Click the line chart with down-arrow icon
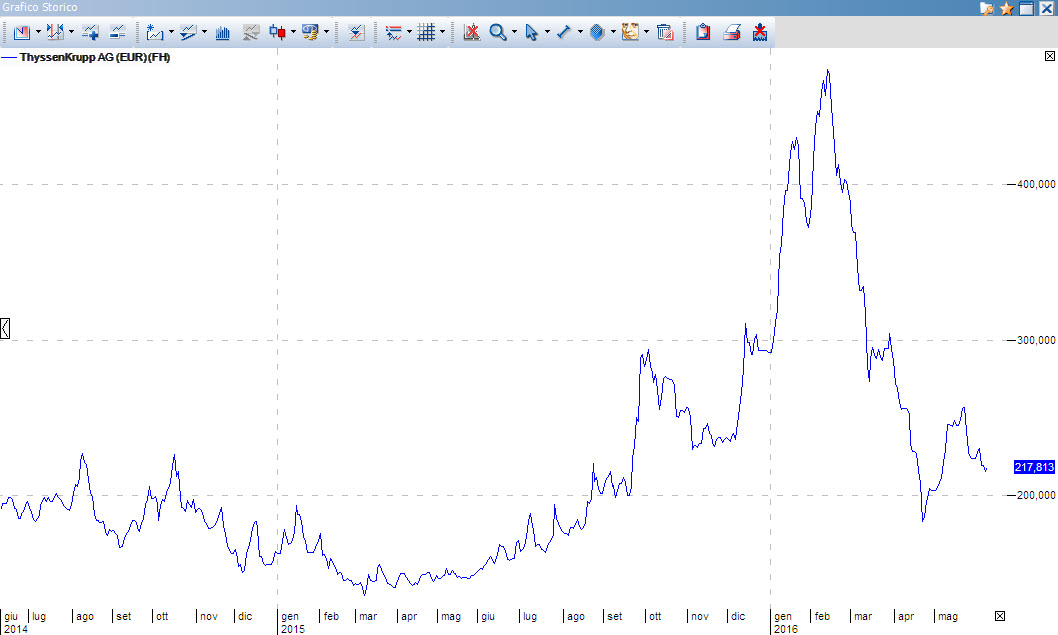The height and width of the screenshot is (635, 1058). [x=188, y=32]
